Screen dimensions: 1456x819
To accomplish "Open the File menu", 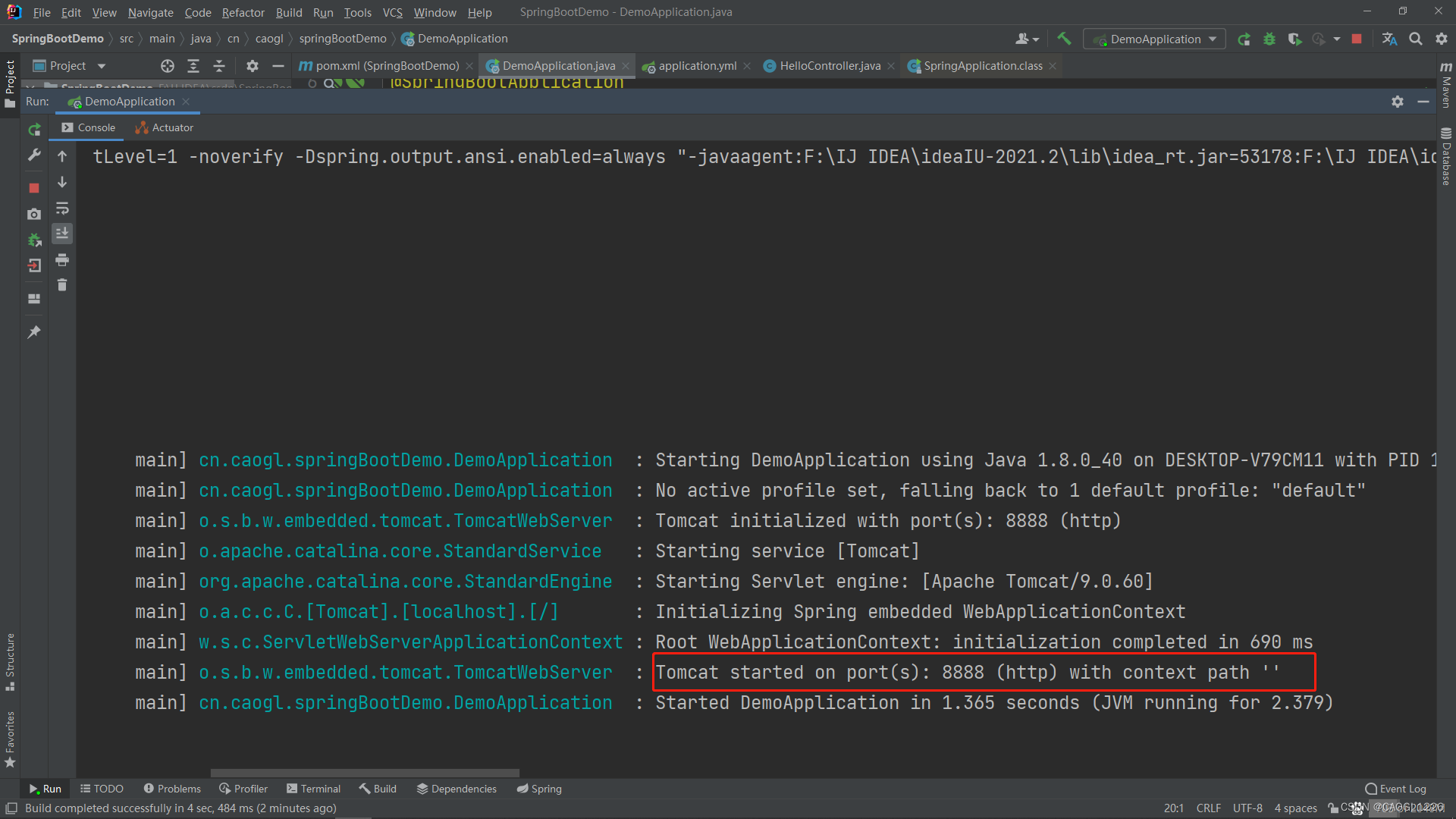I will pyautogui.click(x=42, y=12).
